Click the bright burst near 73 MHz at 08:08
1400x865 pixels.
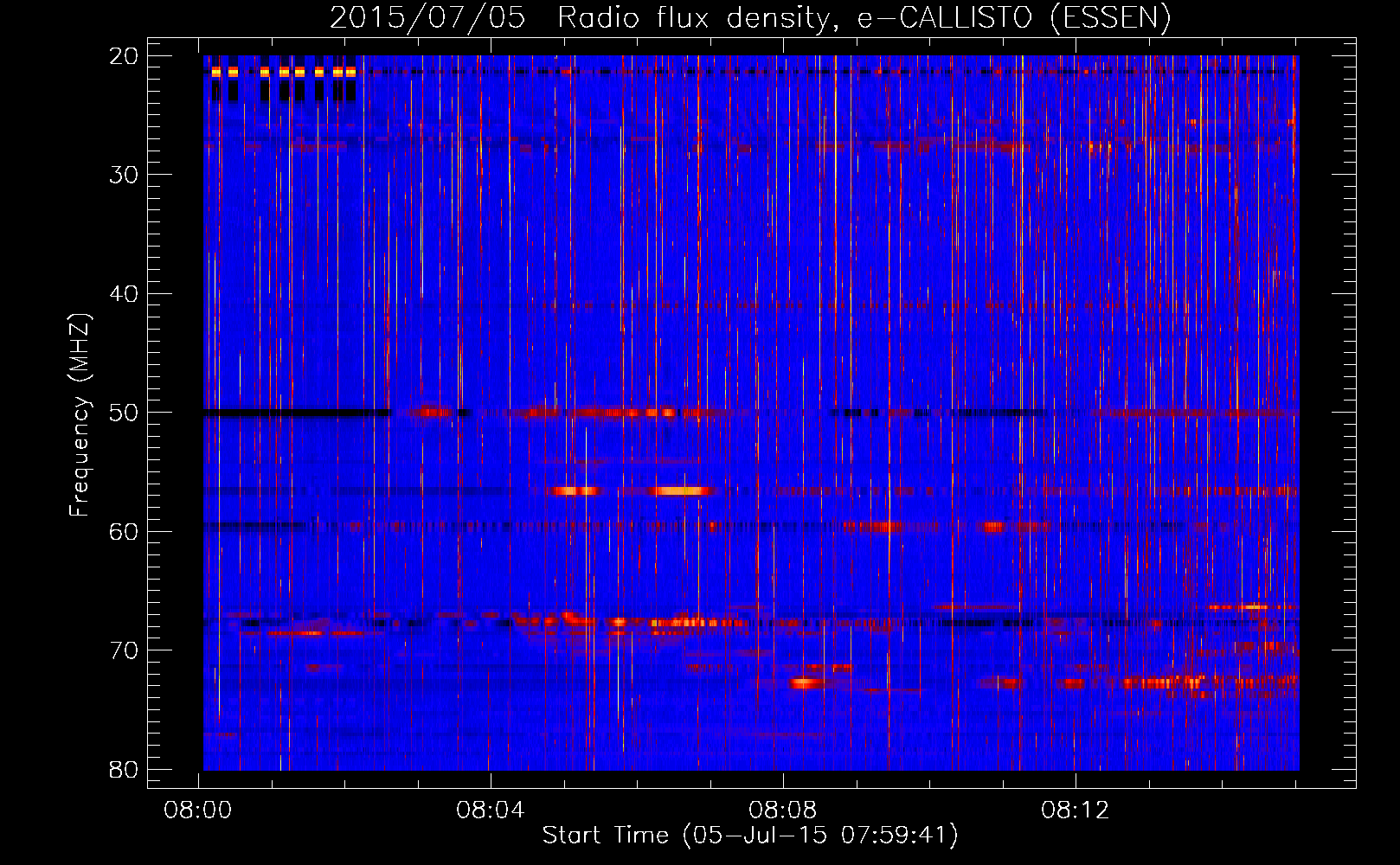[x=806, y=683]
